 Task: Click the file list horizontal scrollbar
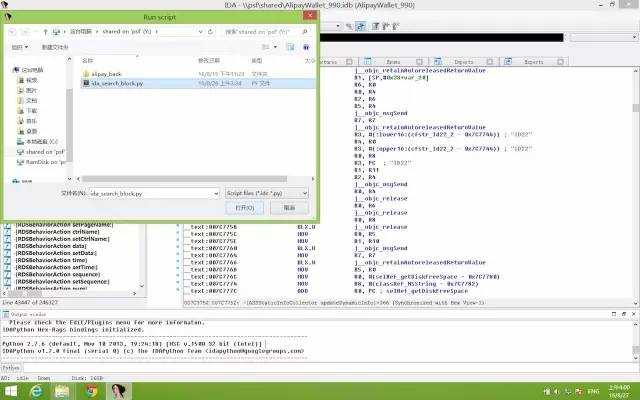[184, 179]
